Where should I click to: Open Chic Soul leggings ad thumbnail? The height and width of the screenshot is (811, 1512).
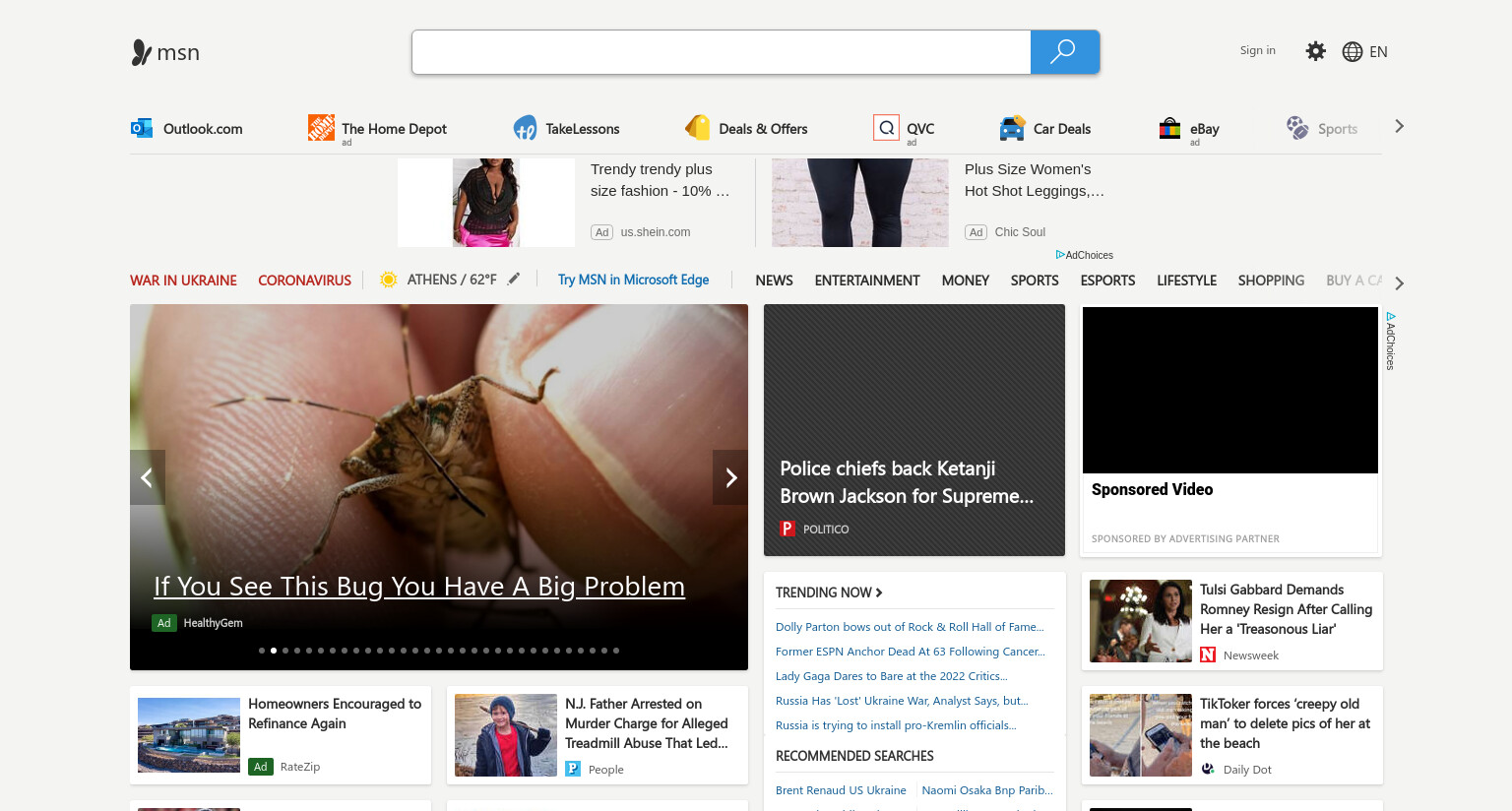coord(860,203)
